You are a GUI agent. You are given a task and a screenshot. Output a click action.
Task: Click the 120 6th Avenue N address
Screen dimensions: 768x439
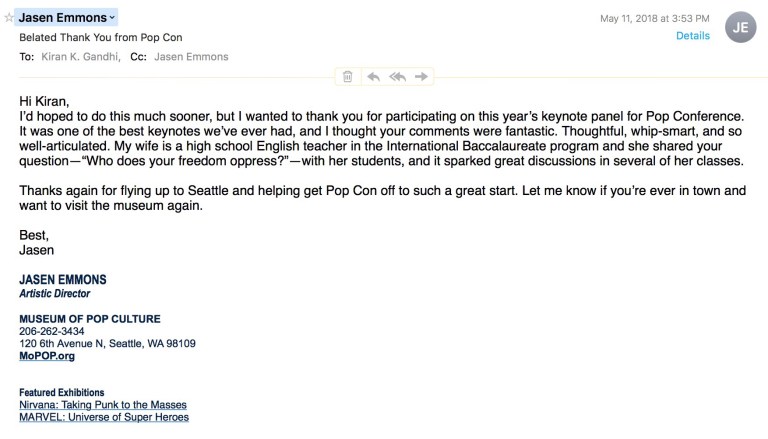pyautogui.click(x=107, y=343)
